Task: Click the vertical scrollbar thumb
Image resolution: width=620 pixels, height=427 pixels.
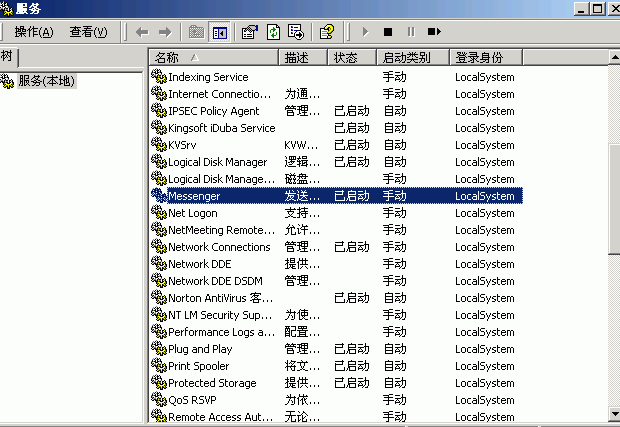Action: tap(614, 199)
